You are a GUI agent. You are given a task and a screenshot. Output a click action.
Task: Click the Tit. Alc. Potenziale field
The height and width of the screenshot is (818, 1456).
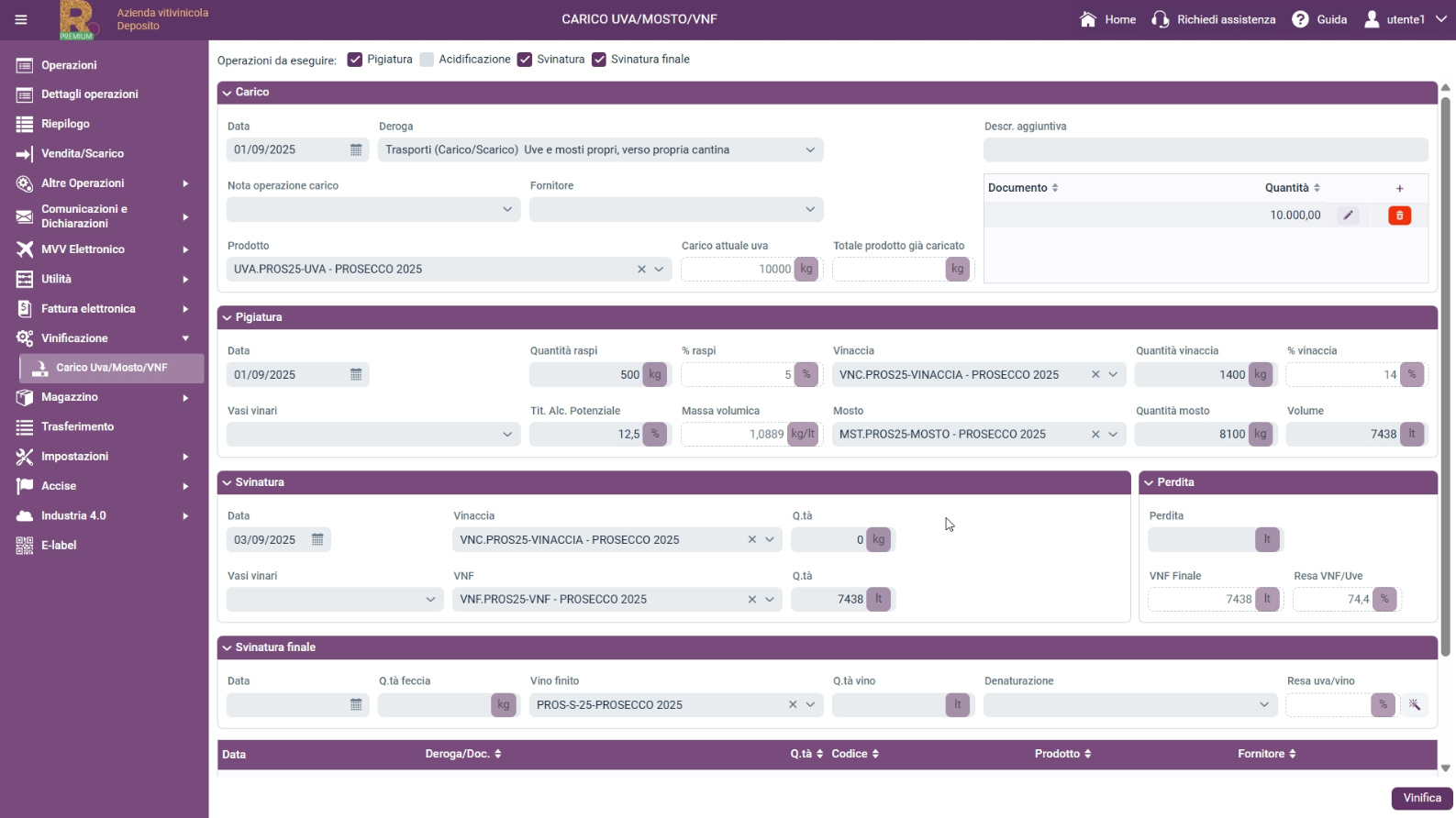(586, 434)
